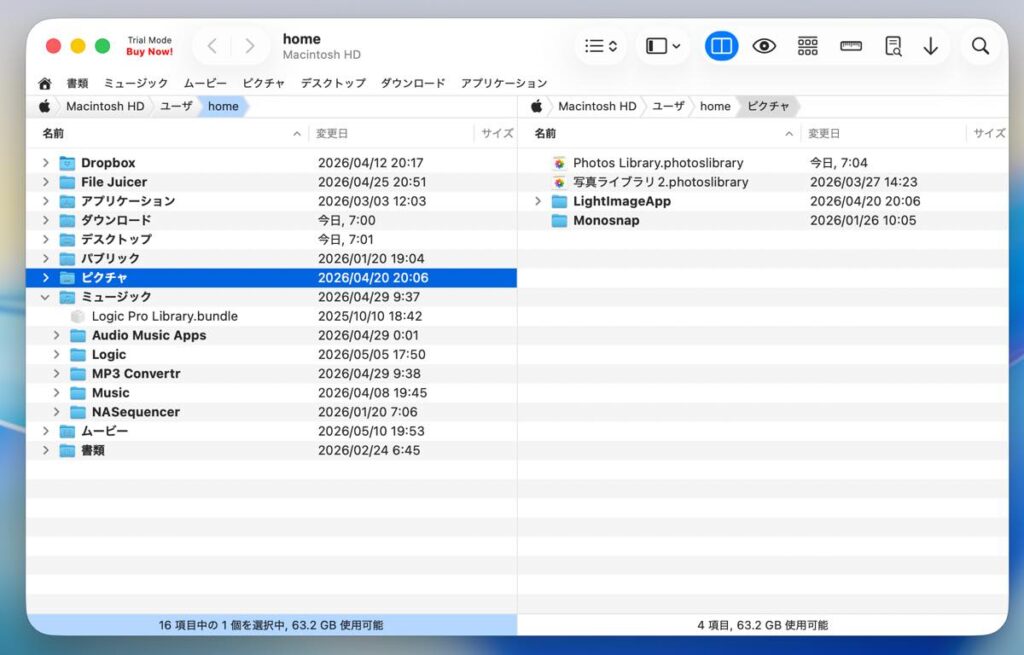Click the Buy Now! link
Screen dimensions: 1024x655
point(150,52)
